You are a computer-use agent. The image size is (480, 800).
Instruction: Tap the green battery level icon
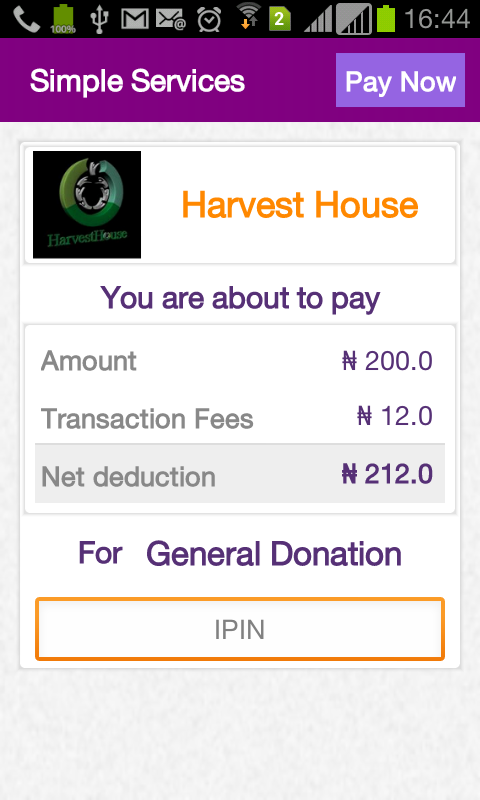386,19
